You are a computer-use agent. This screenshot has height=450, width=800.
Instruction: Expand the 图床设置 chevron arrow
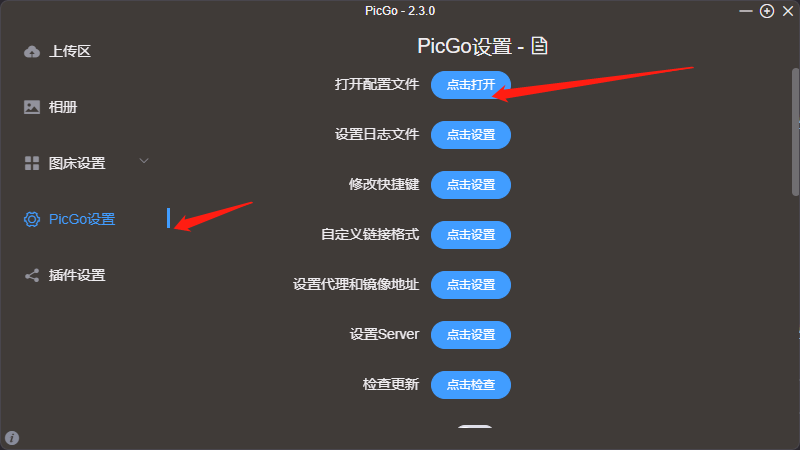pos(144,161)
